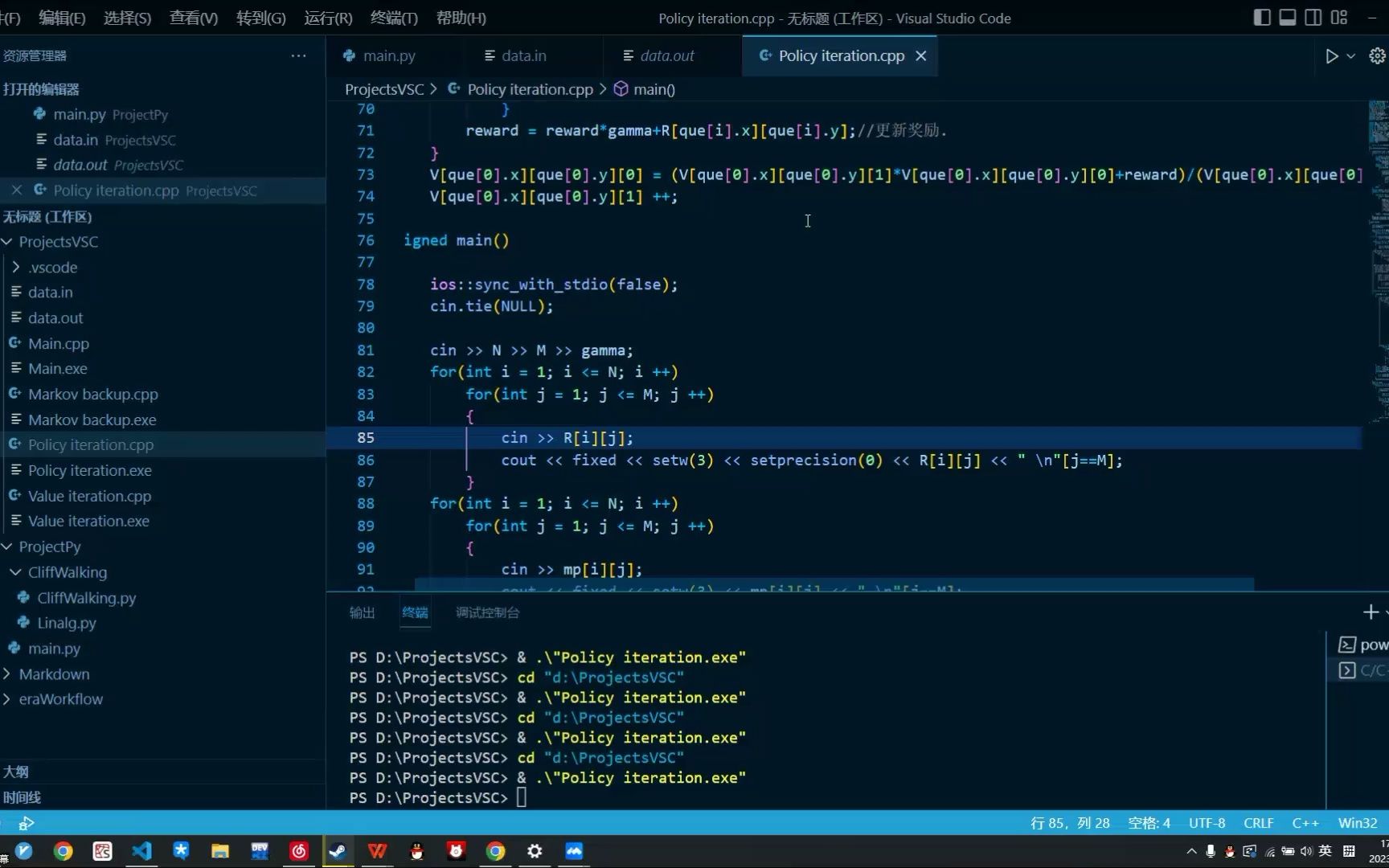Open the 帮助(H) menu
The height and width of the screenshot is (868, 1389).
461,18
